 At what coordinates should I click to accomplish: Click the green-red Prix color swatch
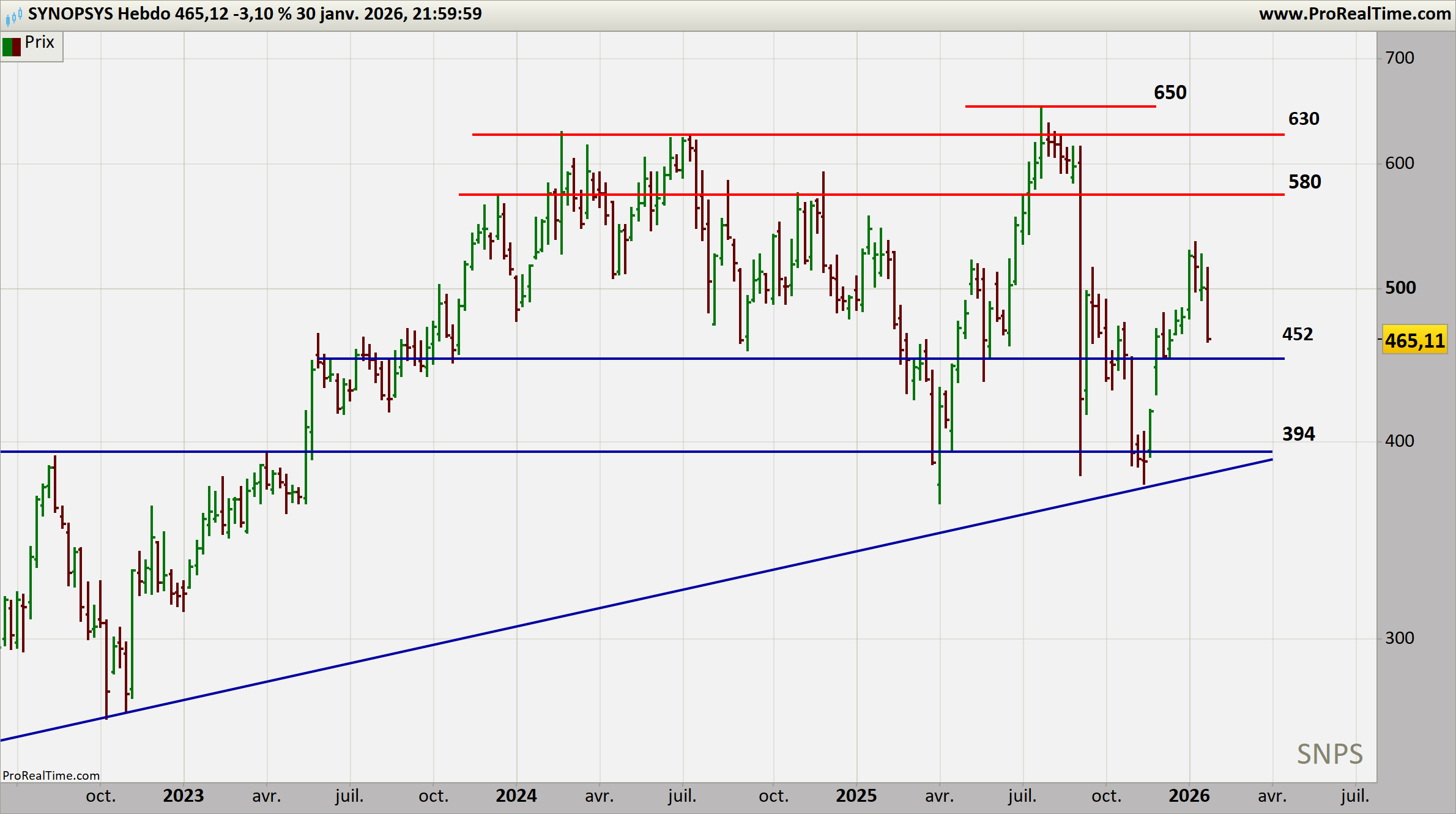(12, 47)
